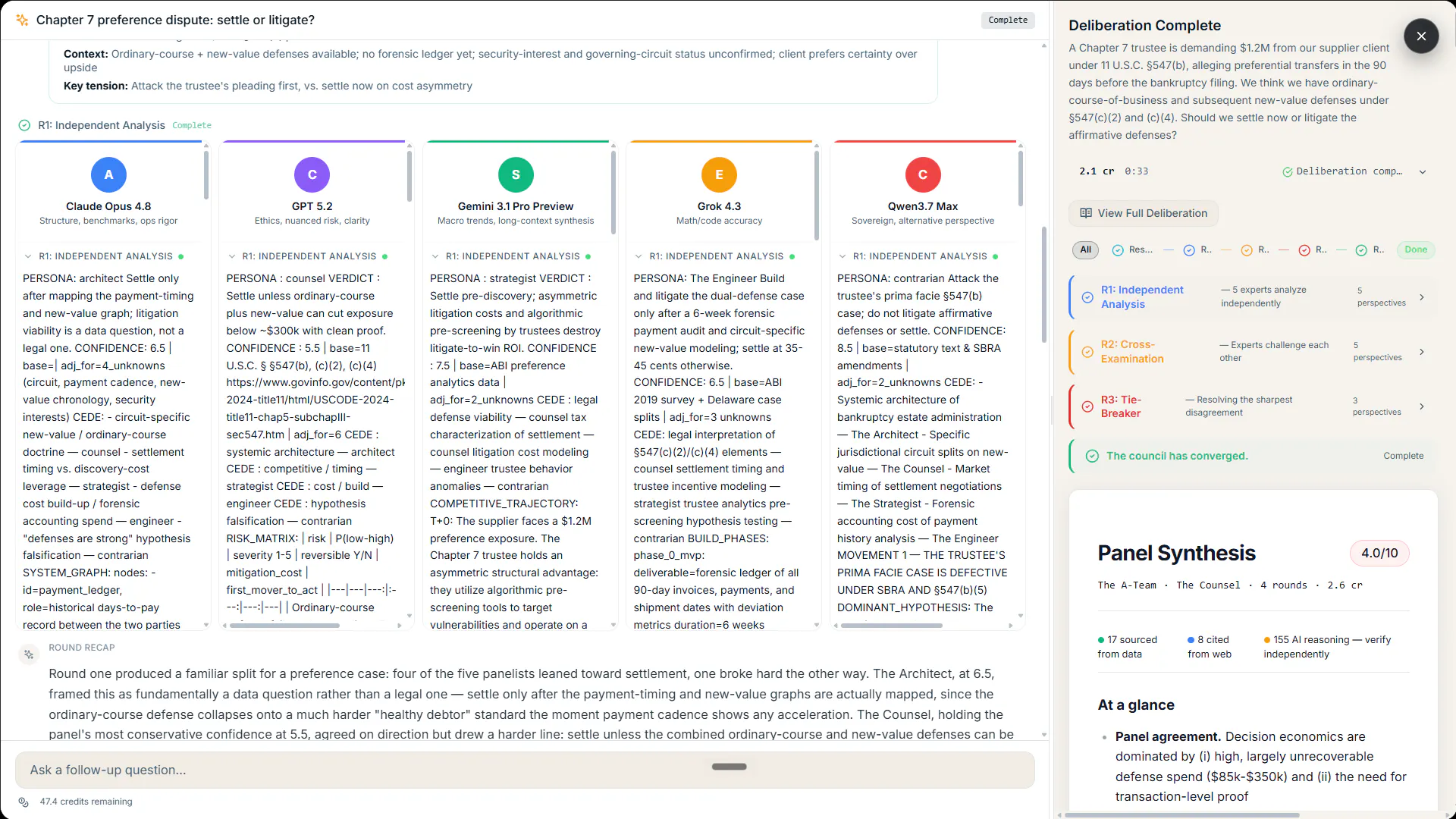Viewport: 1456px width, 819px height.
Task: Click the Qwen card horizontal scrollbar
Action: [891, 626]
